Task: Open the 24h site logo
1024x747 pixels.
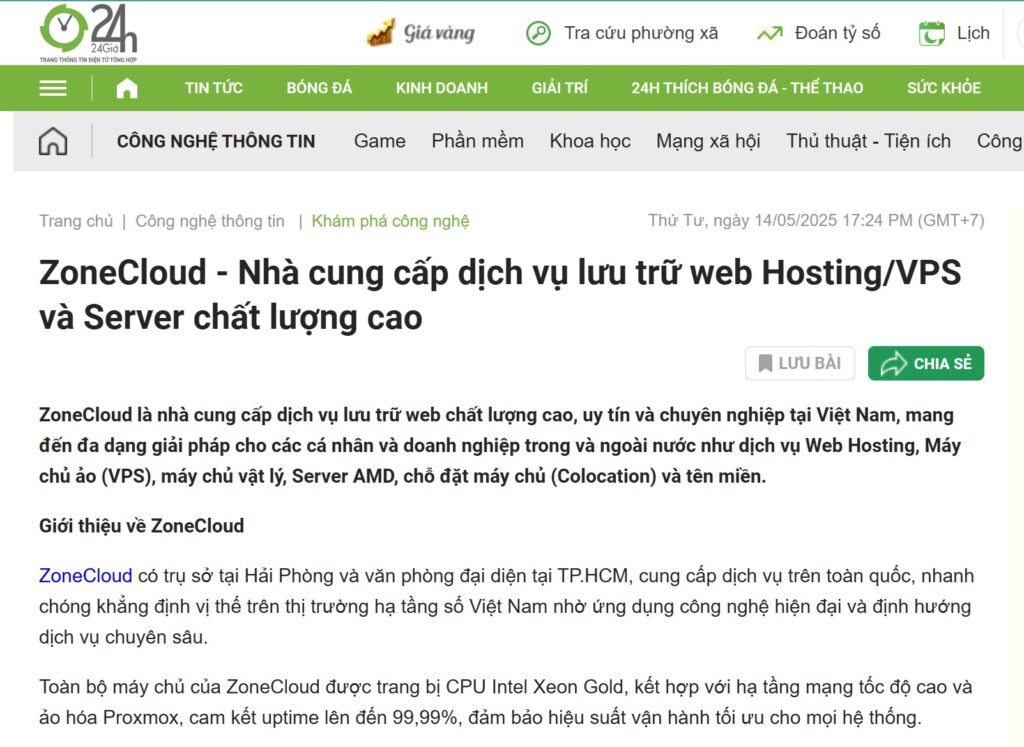Action: click(x=88, y=33)
